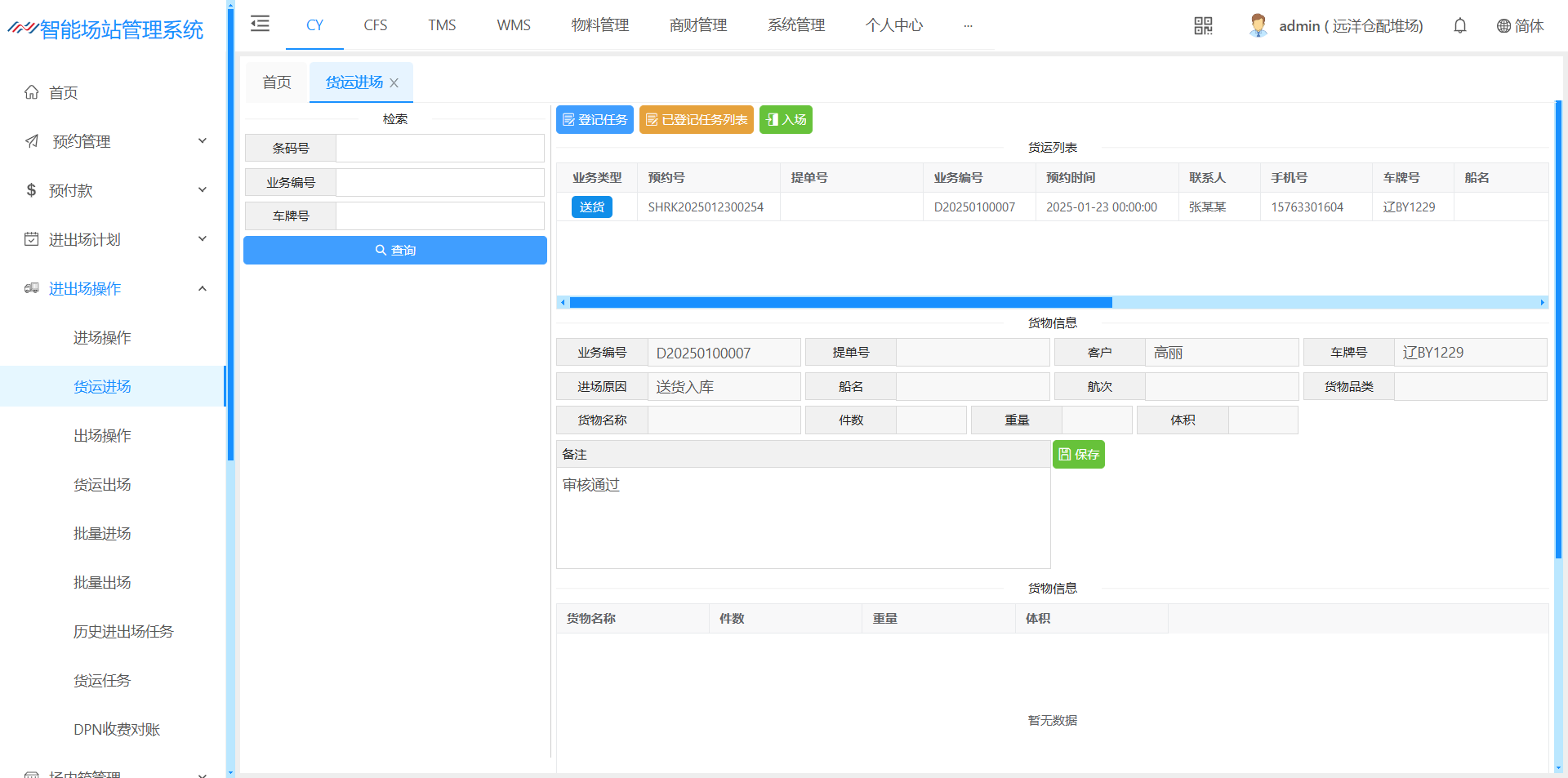Viewport: 1568px width, 778px height.
Task: Open notifications bell icon
Action: [x=1460, y=26]
